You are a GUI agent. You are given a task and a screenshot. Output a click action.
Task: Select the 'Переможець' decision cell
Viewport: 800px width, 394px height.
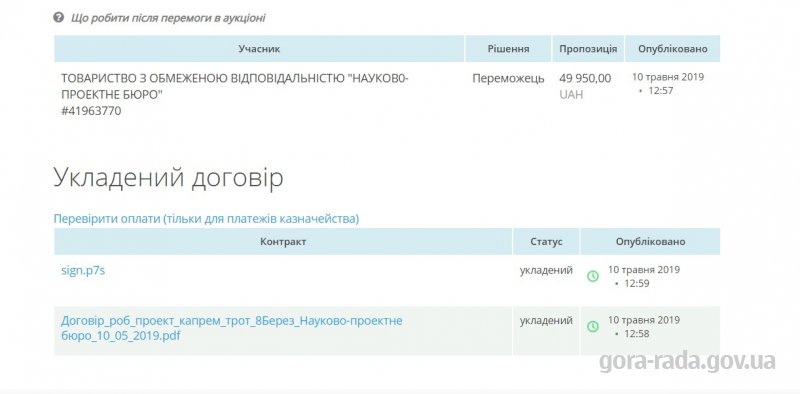[508, 79]
